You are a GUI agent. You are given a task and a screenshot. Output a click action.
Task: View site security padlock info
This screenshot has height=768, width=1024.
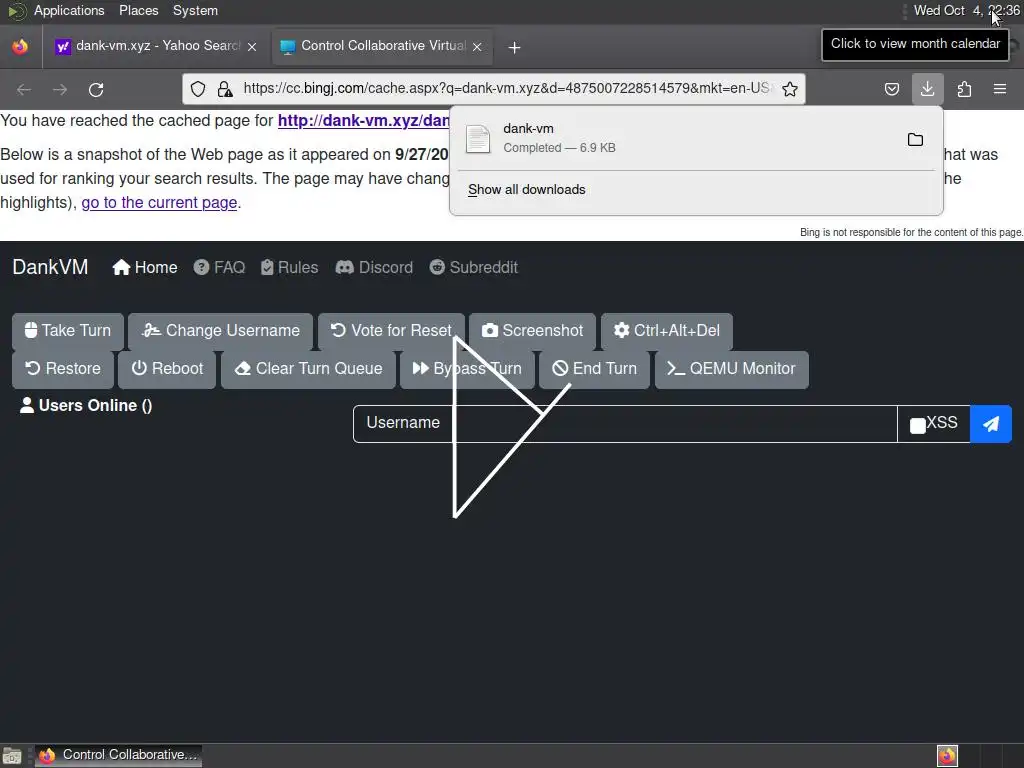(225, 89)
